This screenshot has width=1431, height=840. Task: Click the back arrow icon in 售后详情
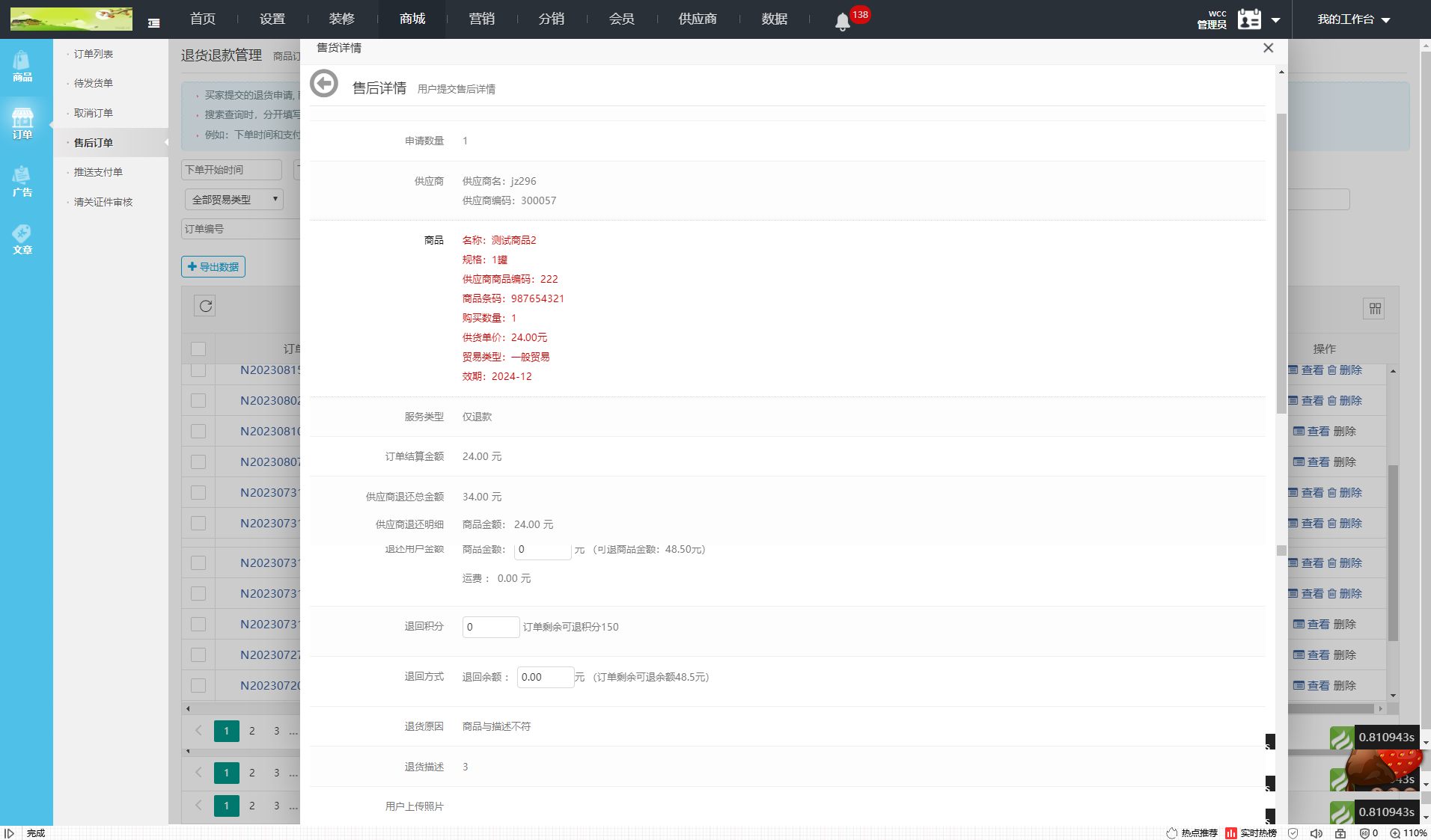[324, 84]
